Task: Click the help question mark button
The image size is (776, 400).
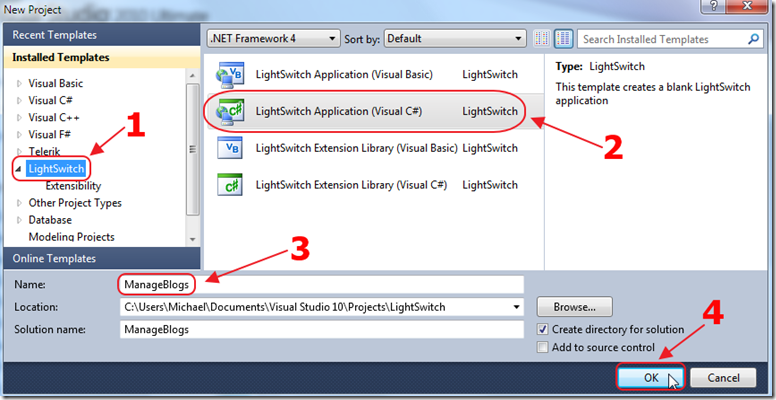Action: (x=715, y=7)
